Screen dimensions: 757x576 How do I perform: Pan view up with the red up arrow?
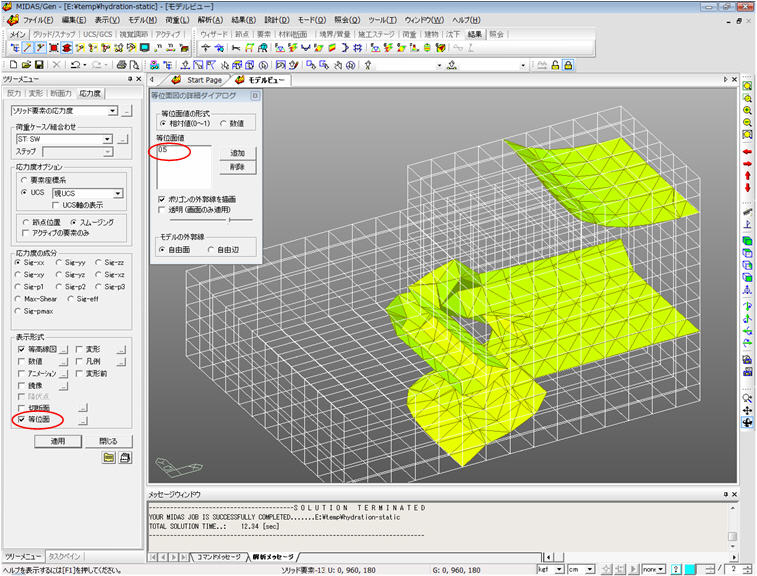(x=747, y=176)
